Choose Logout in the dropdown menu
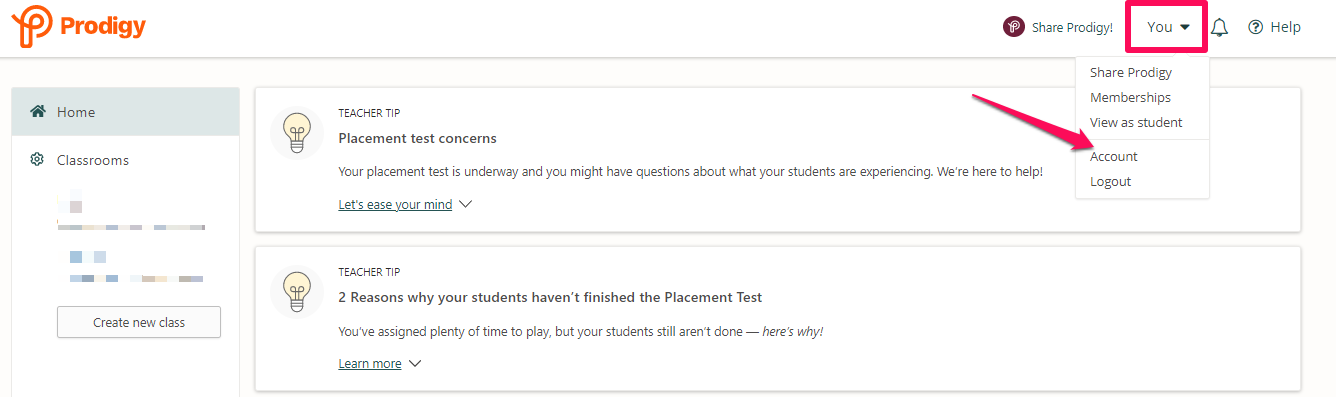 1110,181
